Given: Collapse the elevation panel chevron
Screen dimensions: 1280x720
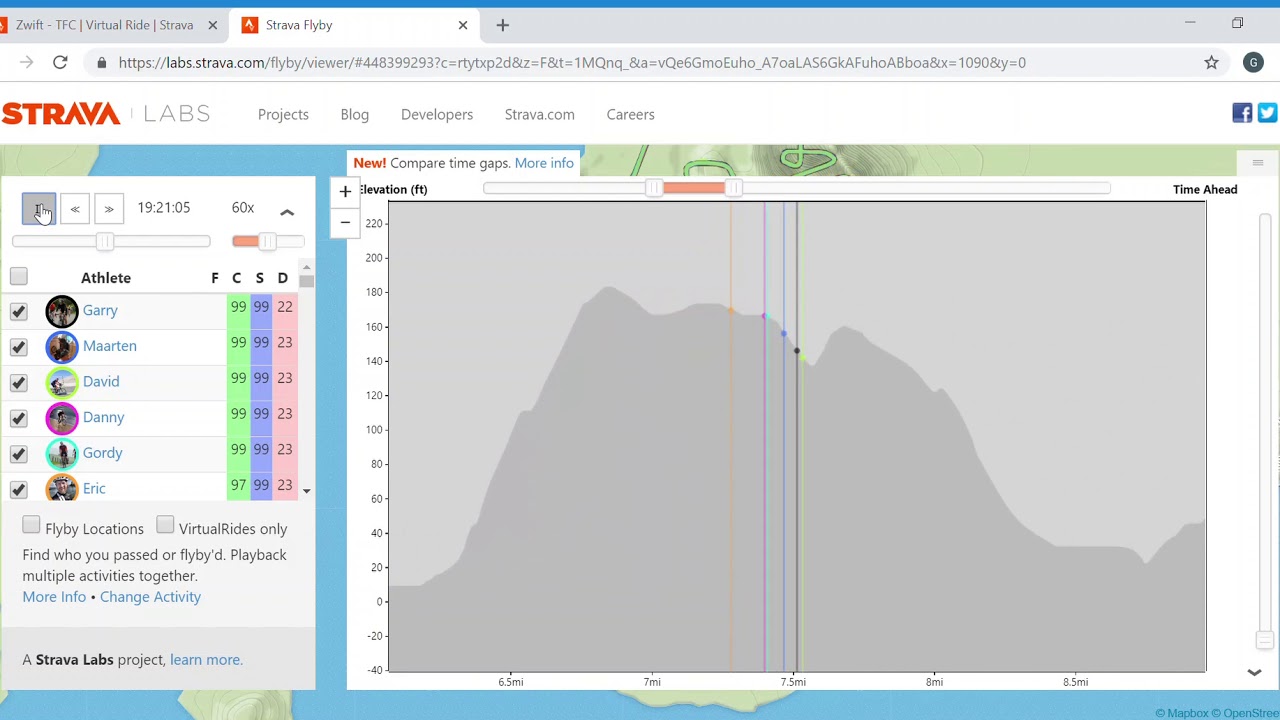Looking at the screenshot, I should [x=1254, y=673].
